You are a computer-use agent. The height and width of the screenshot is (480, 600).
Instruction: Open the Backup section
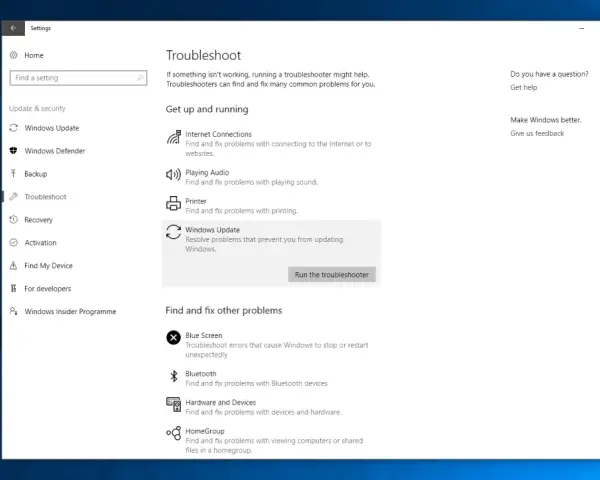36,174
